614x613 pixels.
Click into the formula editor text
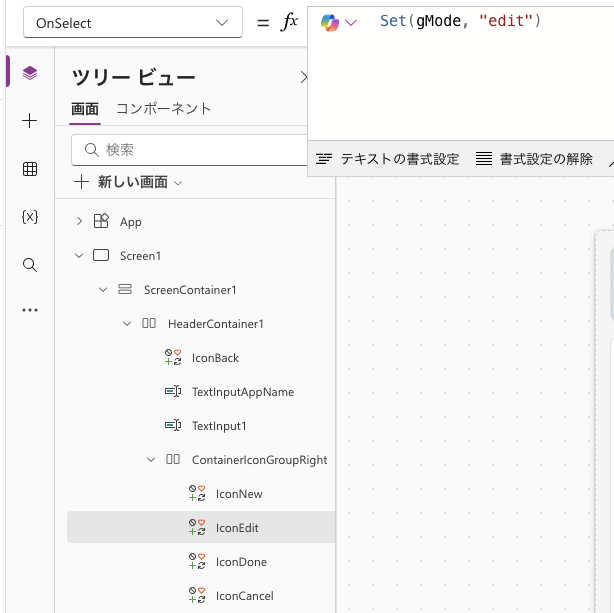tap(460, 20)
